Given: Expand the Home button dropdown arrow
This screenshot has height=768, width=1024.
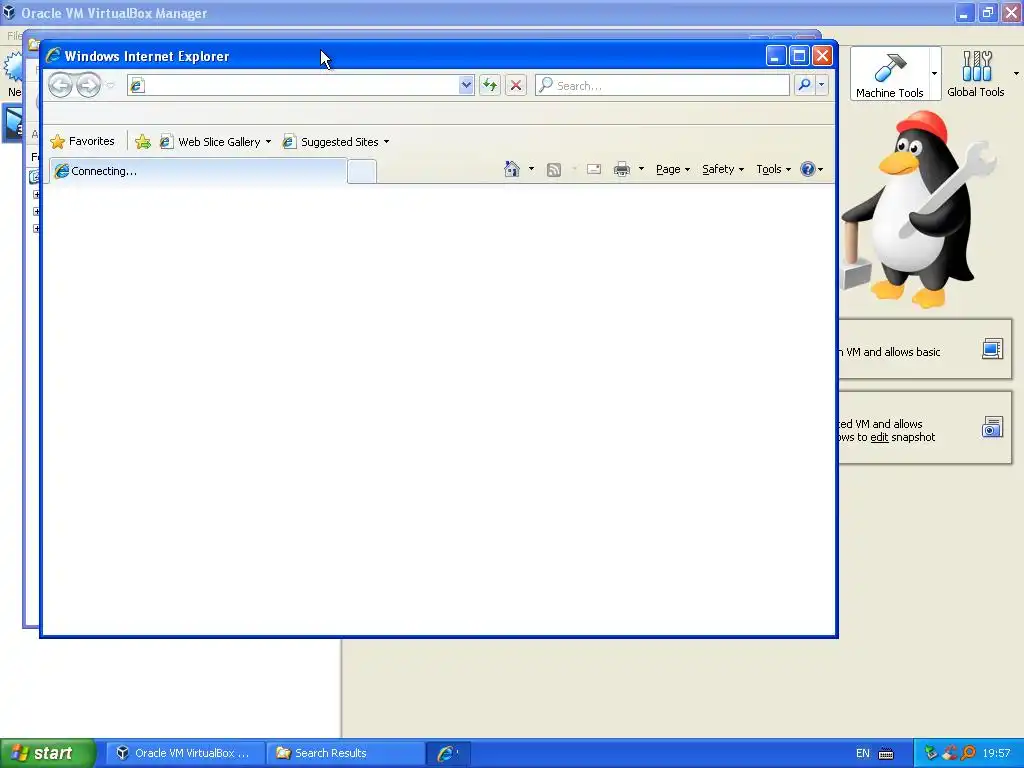Looking at the screenshot, I should pos(531,169).
